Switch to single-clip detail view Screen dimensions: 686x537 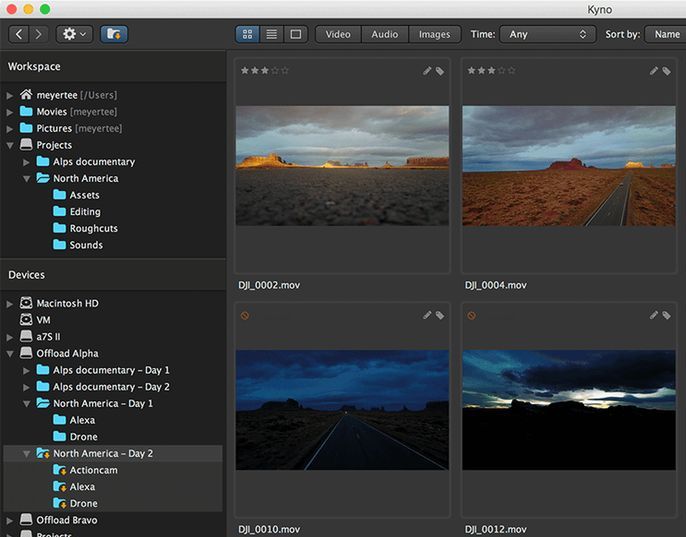click(x=295, y=34)
